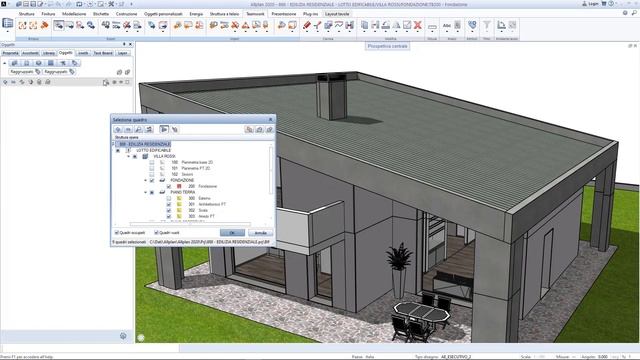This screenshot has width=640, height=360.
Task: Open the Layer palette tab
Action: click(x=122, y=53)
